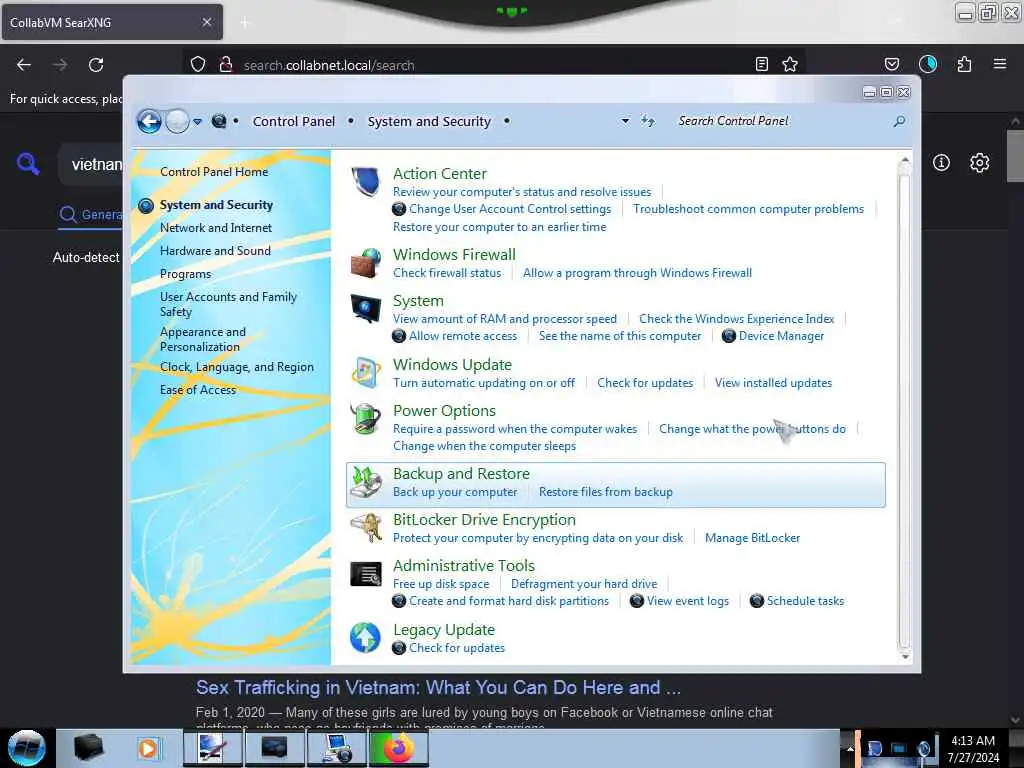Select Appearance and Personalization category

[202, 340]
